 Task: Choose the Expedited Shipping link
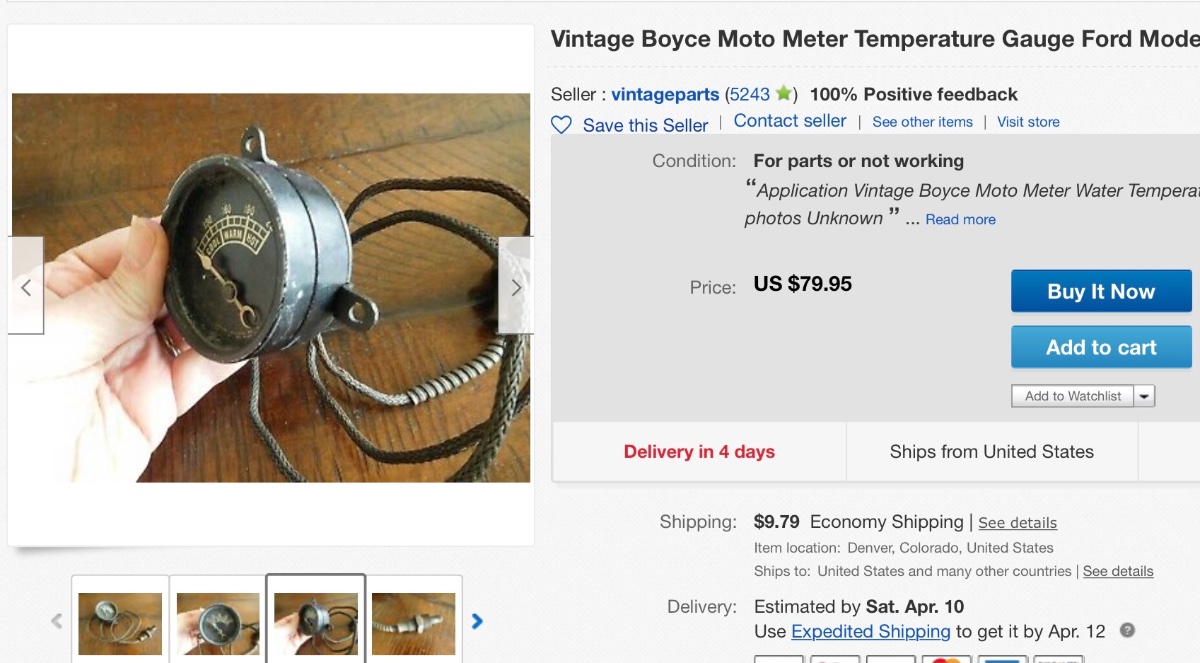click(x=870, y=631)
